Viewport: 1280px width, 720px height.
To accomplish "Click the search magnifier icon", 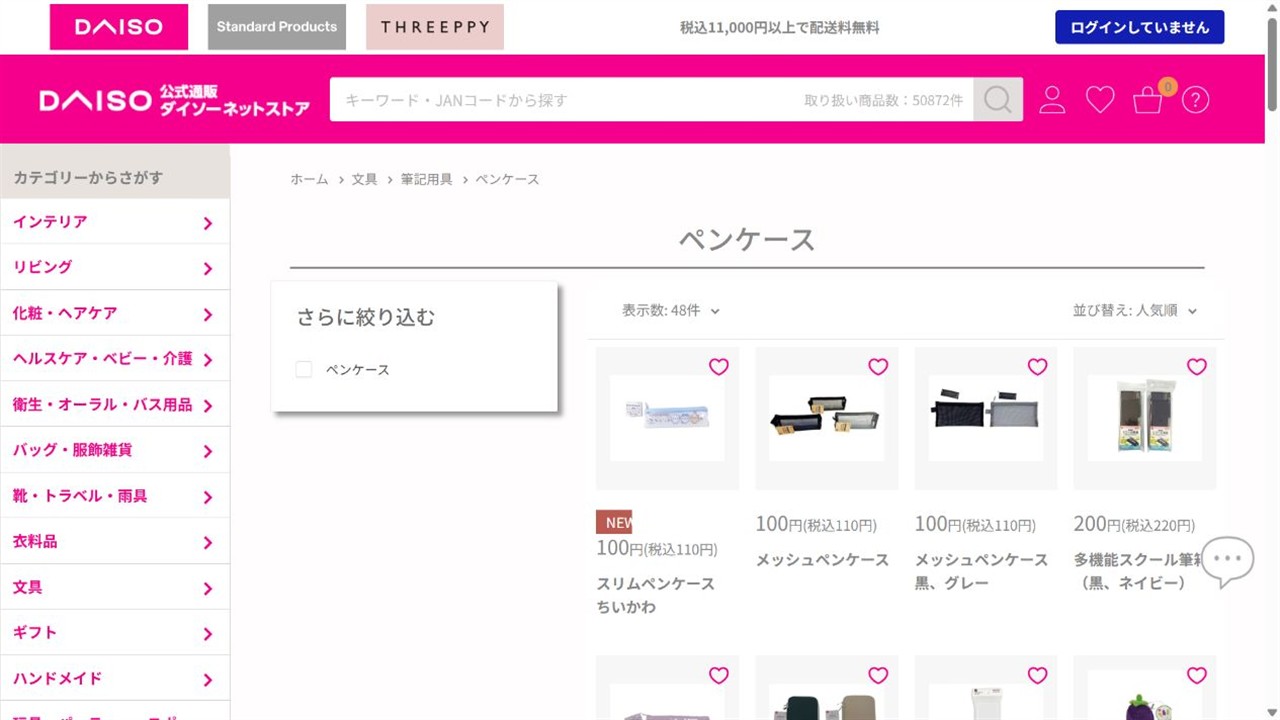I will click(998, 99).
